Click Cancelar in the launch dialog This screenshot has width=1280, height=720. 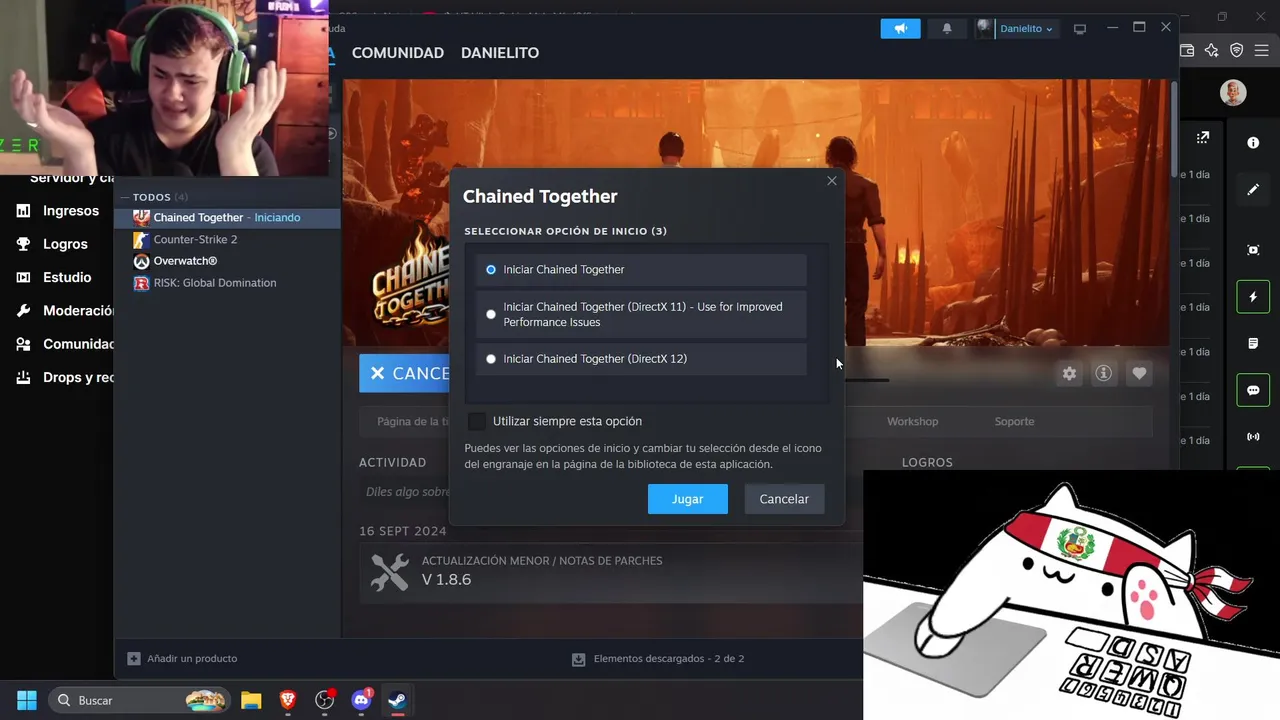784,499
